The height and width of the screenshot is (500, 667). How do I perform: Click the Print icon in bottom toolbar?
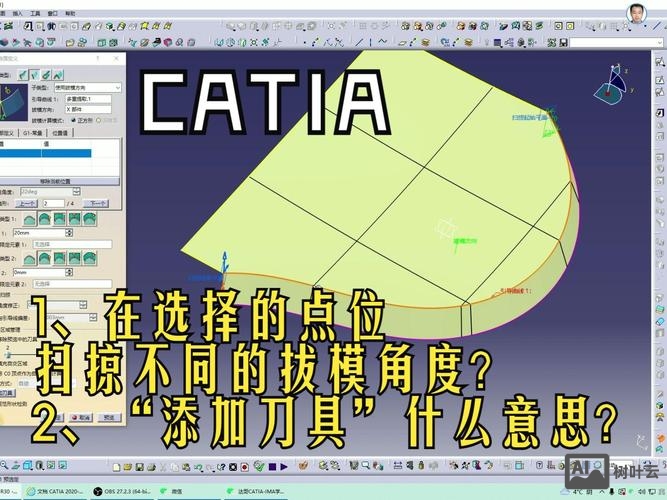(151, 467)
